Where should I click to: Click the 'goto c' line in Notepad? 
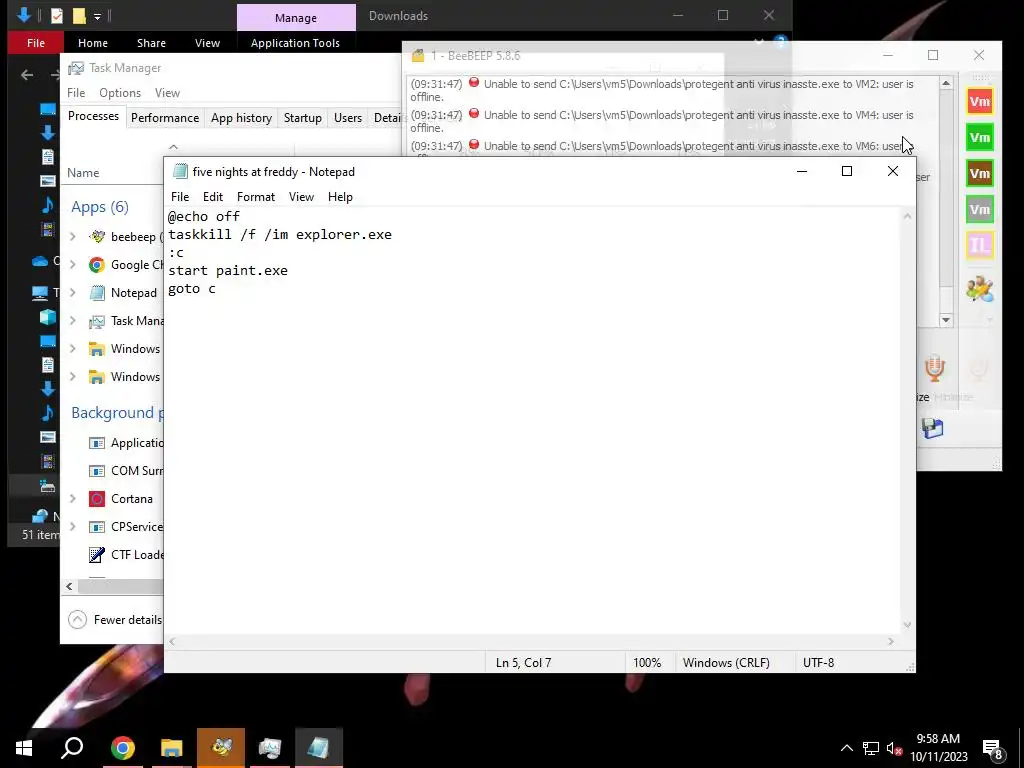pyautogui.click(x=191, y=289)
